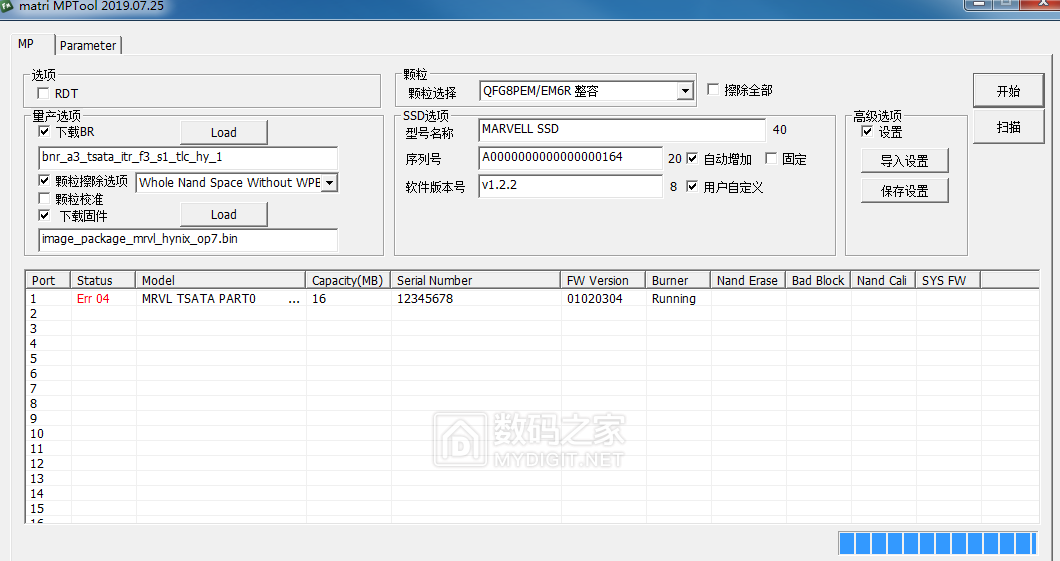Open the 颗粒选择 dropdown
1060x561 pixels.
(685, 91)
